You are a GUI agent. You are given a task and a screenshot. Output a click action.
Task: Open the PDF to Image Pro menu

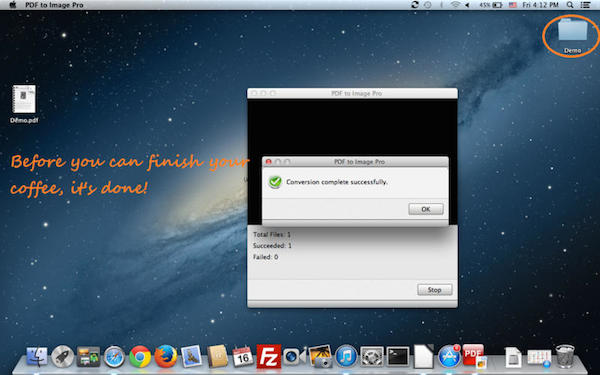(54, 5)
